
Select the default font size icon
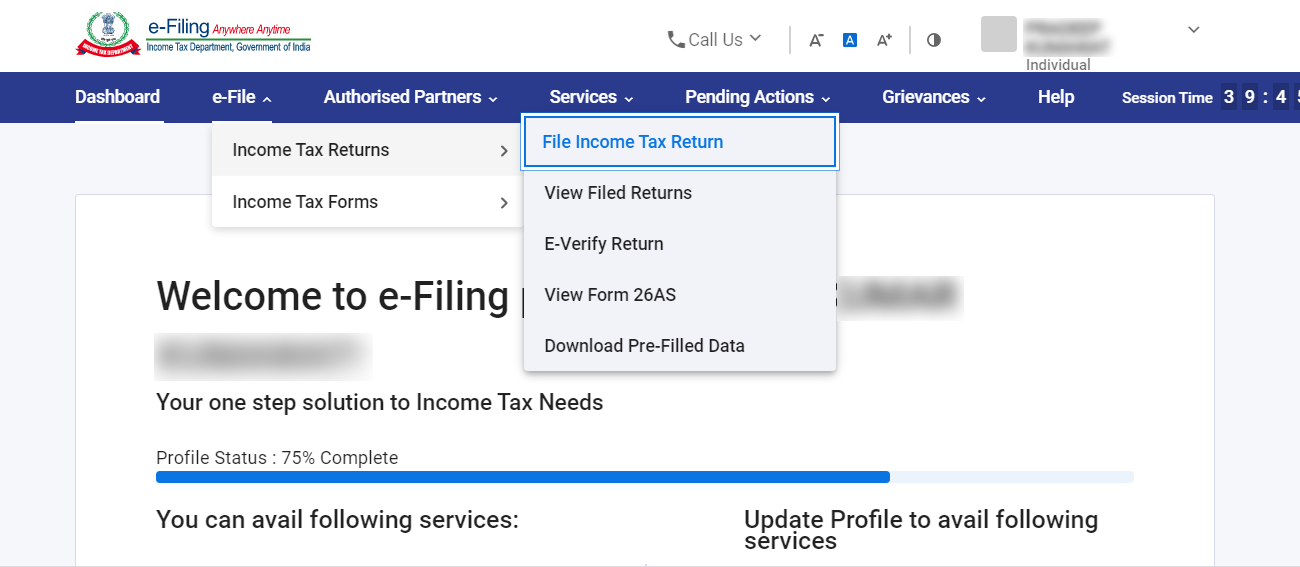[x=850, y=40]
